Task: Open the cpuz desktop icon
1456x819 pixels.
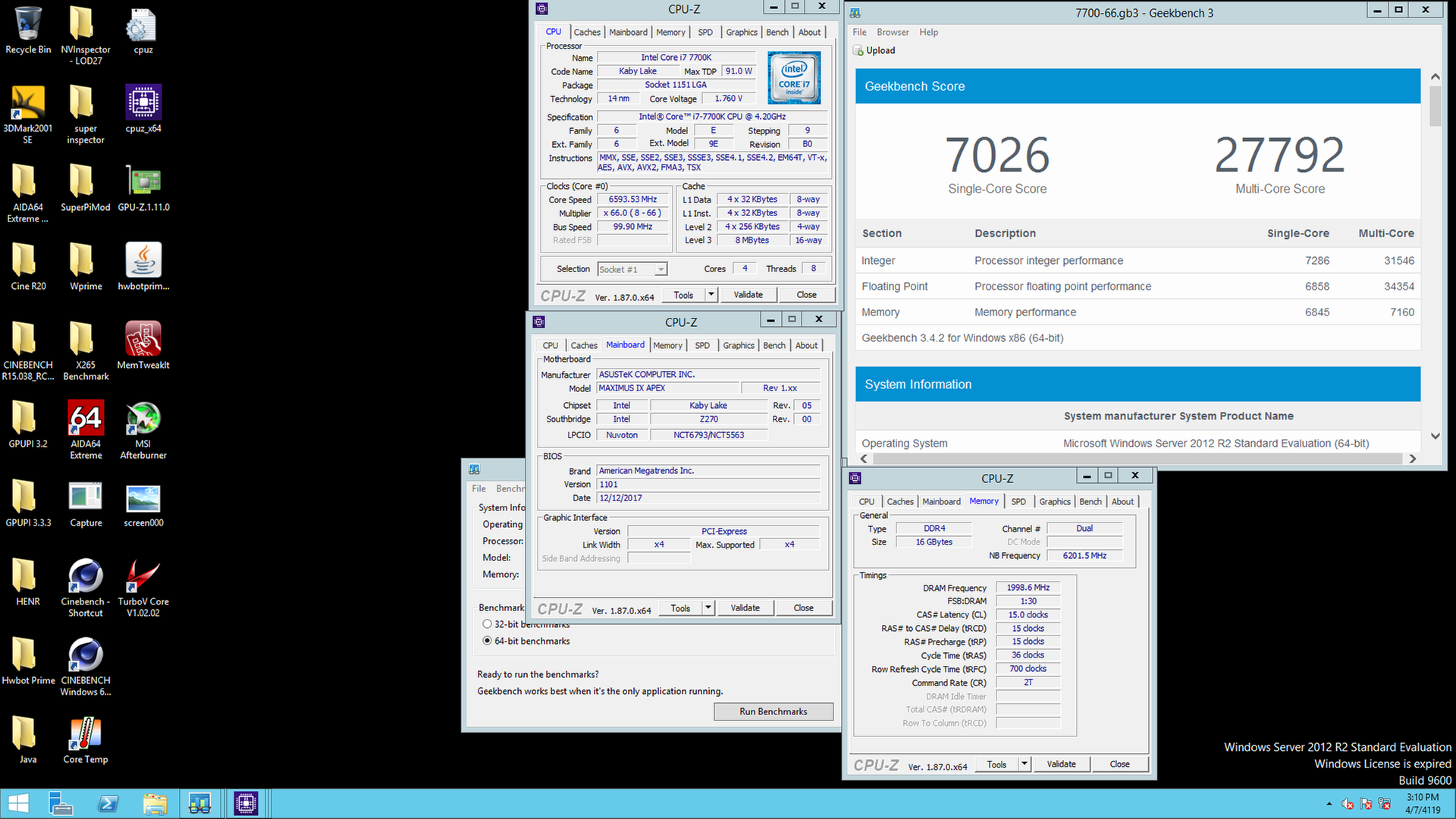Action: click(143, 30)
